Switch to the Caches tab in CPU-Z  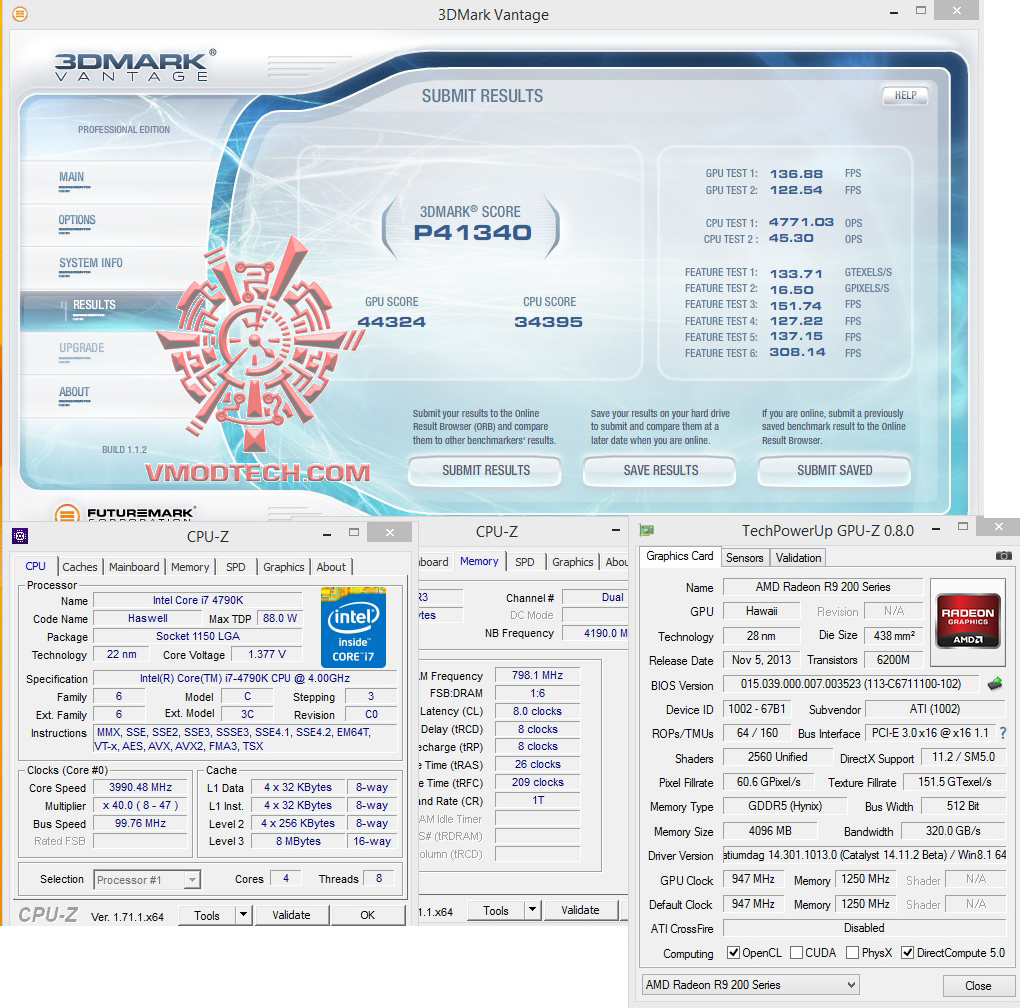click(x=79, y=566)
